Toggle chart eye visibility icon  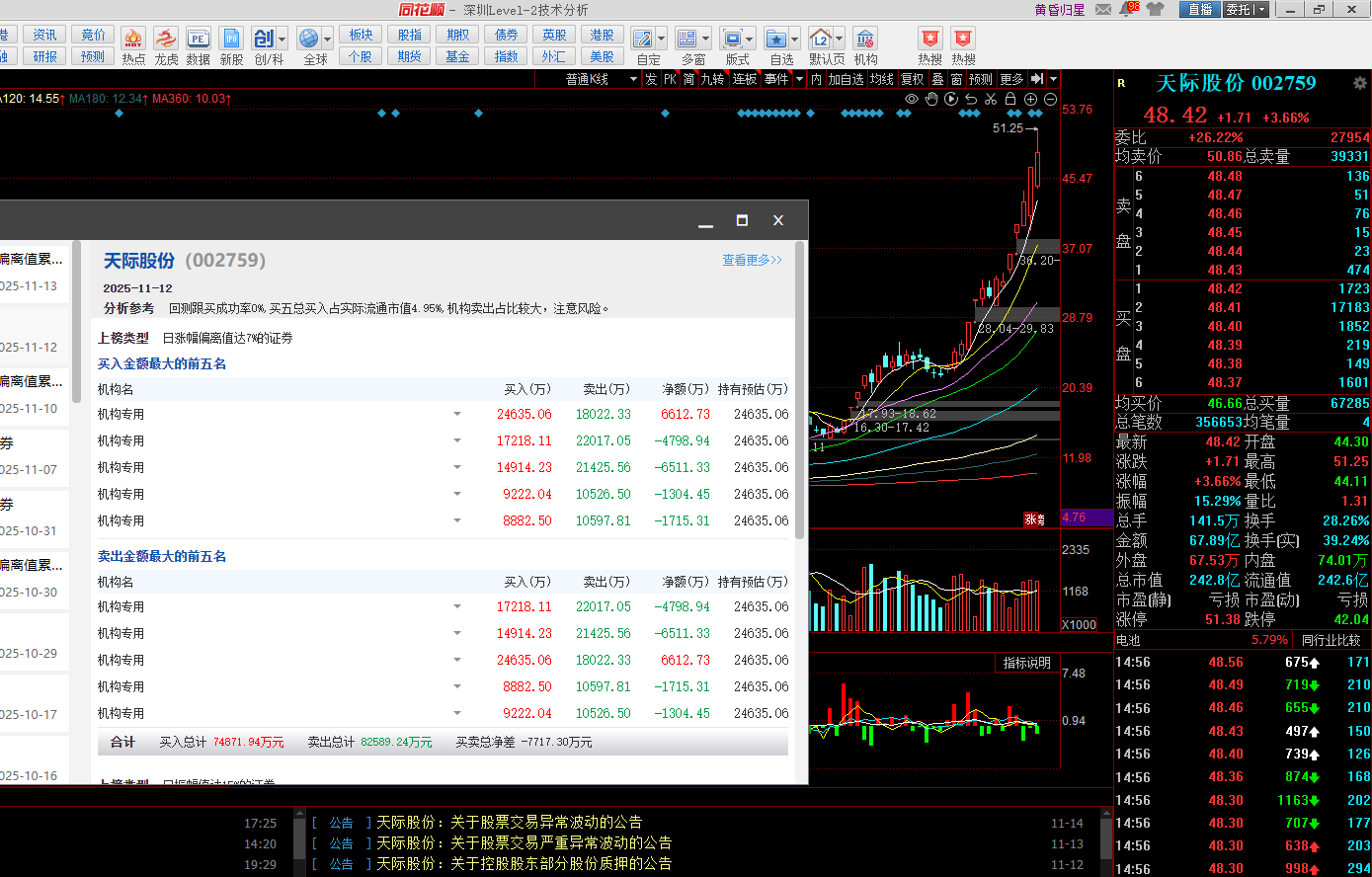pos(912,99)
